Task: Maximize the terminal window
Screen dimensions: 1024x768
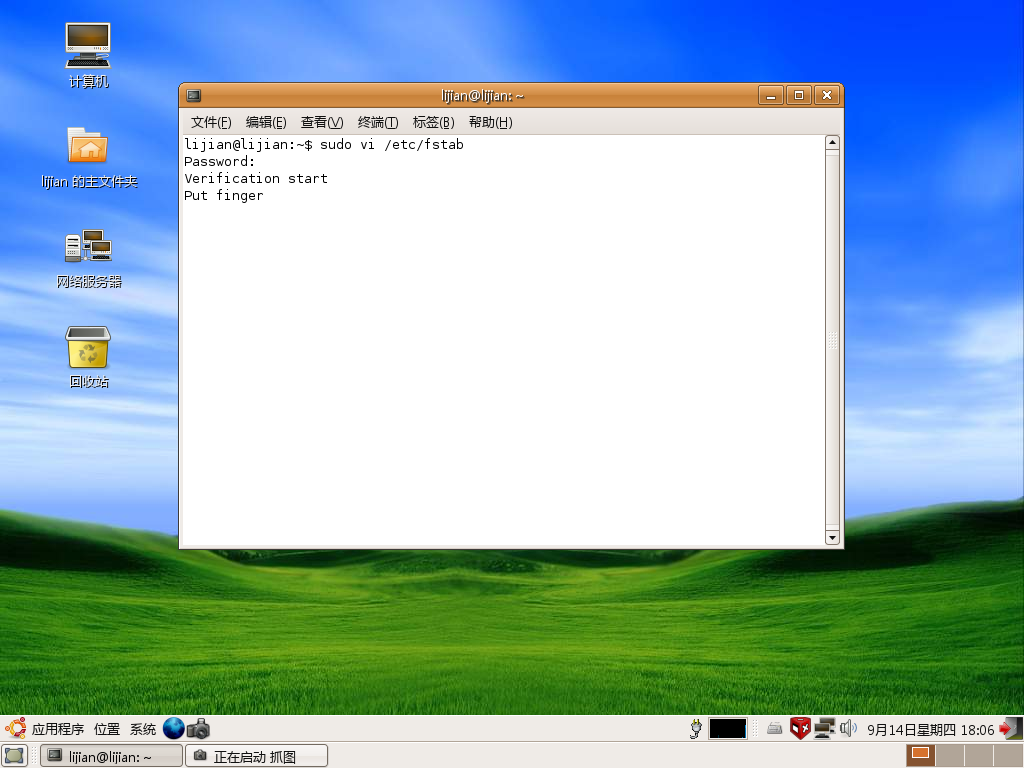Action: click(x=799, y=95)
